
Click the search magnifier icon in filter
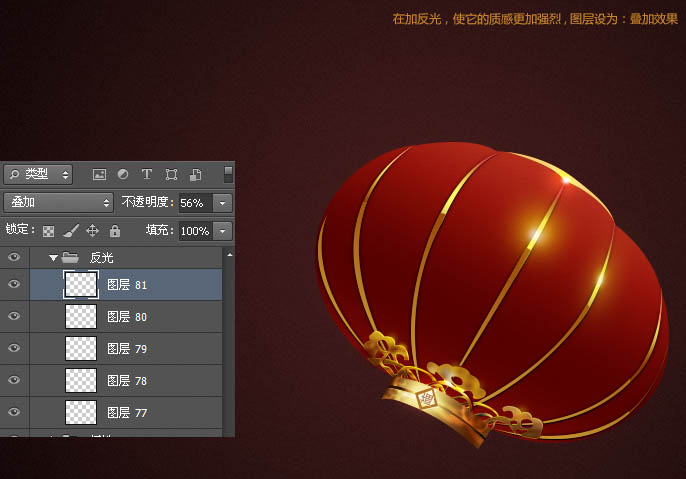click(x=14, y=175)
